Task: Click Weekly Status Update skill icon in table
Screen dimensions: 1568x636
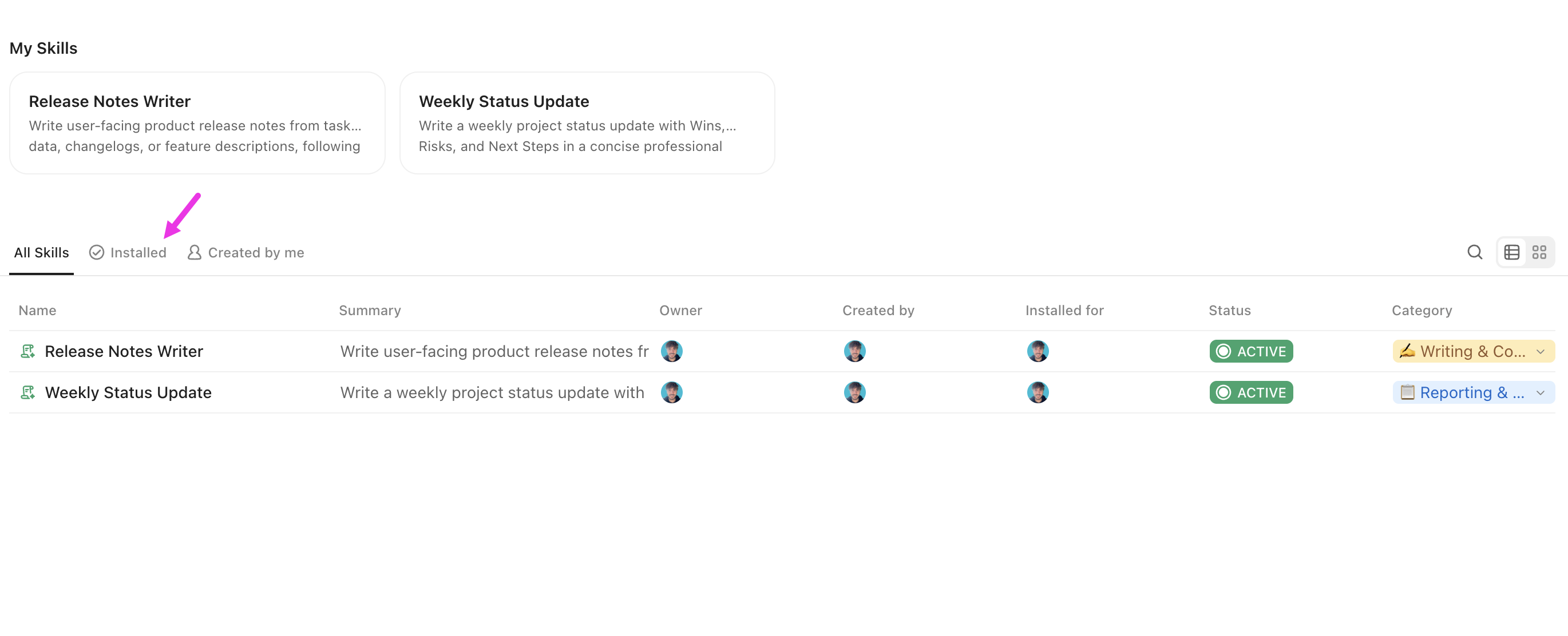Action: (x=28, y=392)
